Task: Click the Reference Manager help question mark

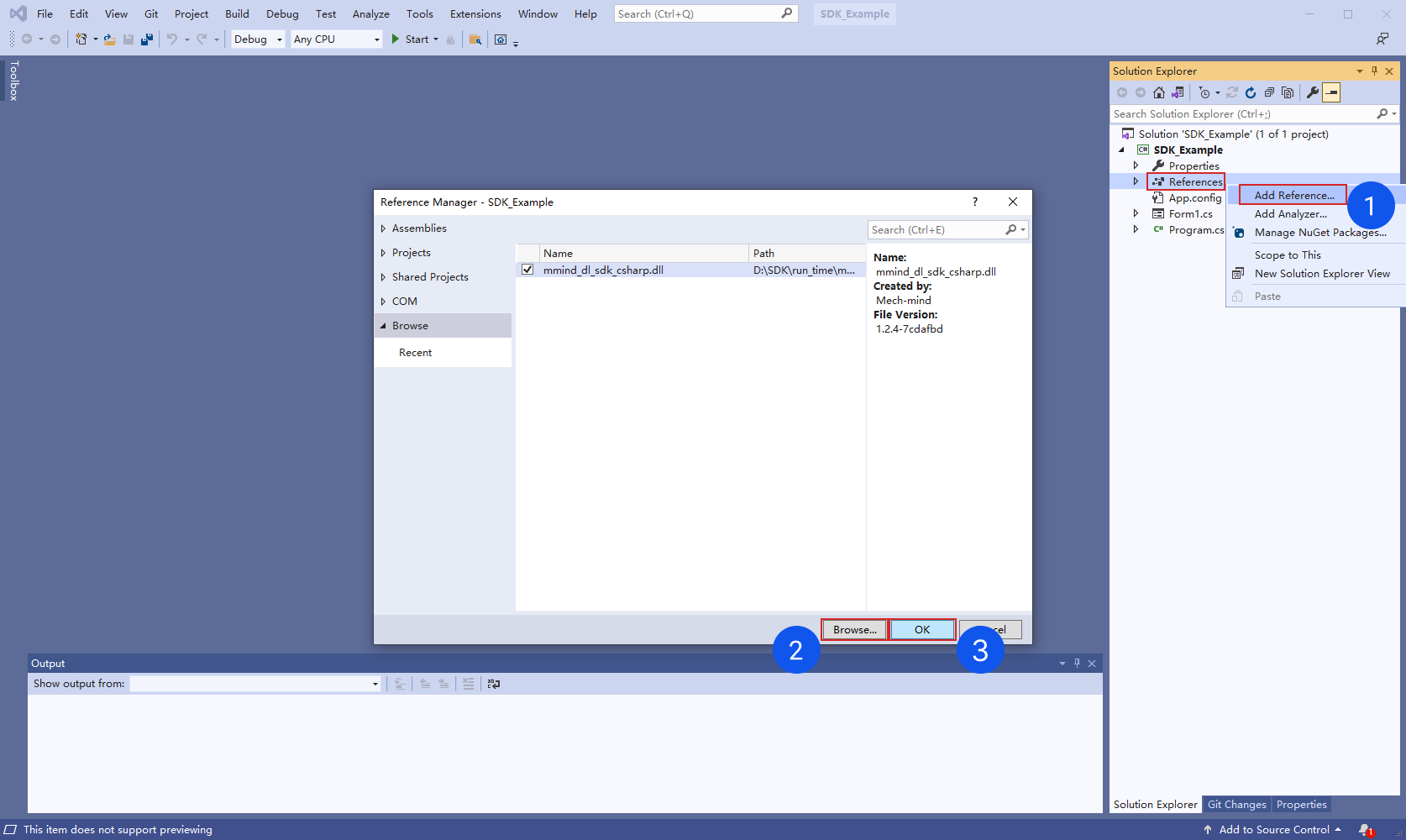Action: tap(974, 202)
